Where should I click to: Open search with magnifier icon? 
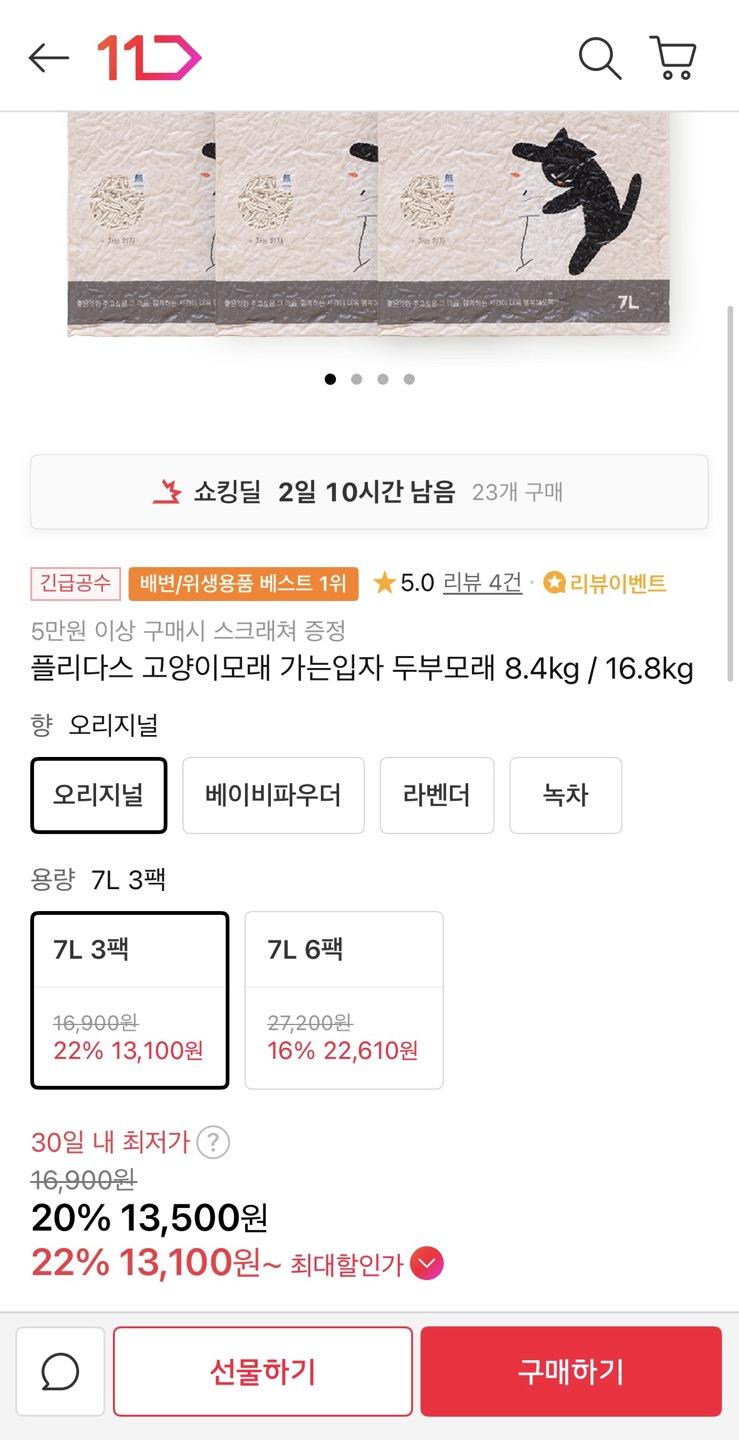[x=600, y=59]
